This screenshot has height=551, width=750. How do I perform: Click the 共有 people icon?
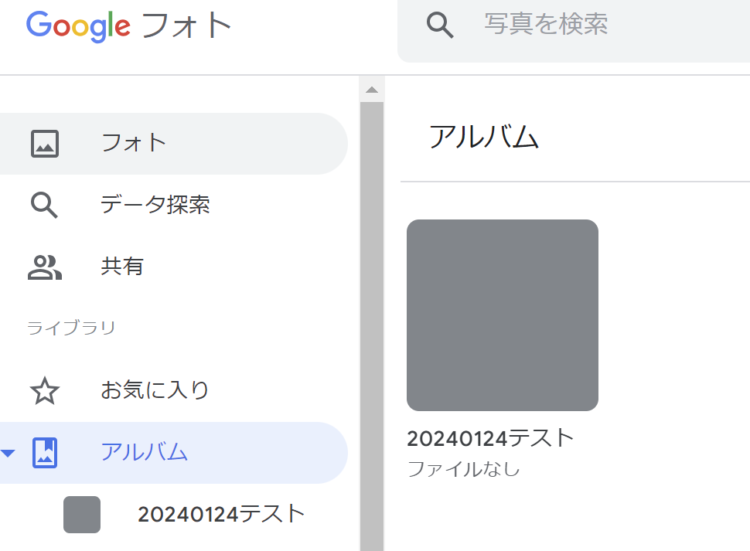coord(45,267)
